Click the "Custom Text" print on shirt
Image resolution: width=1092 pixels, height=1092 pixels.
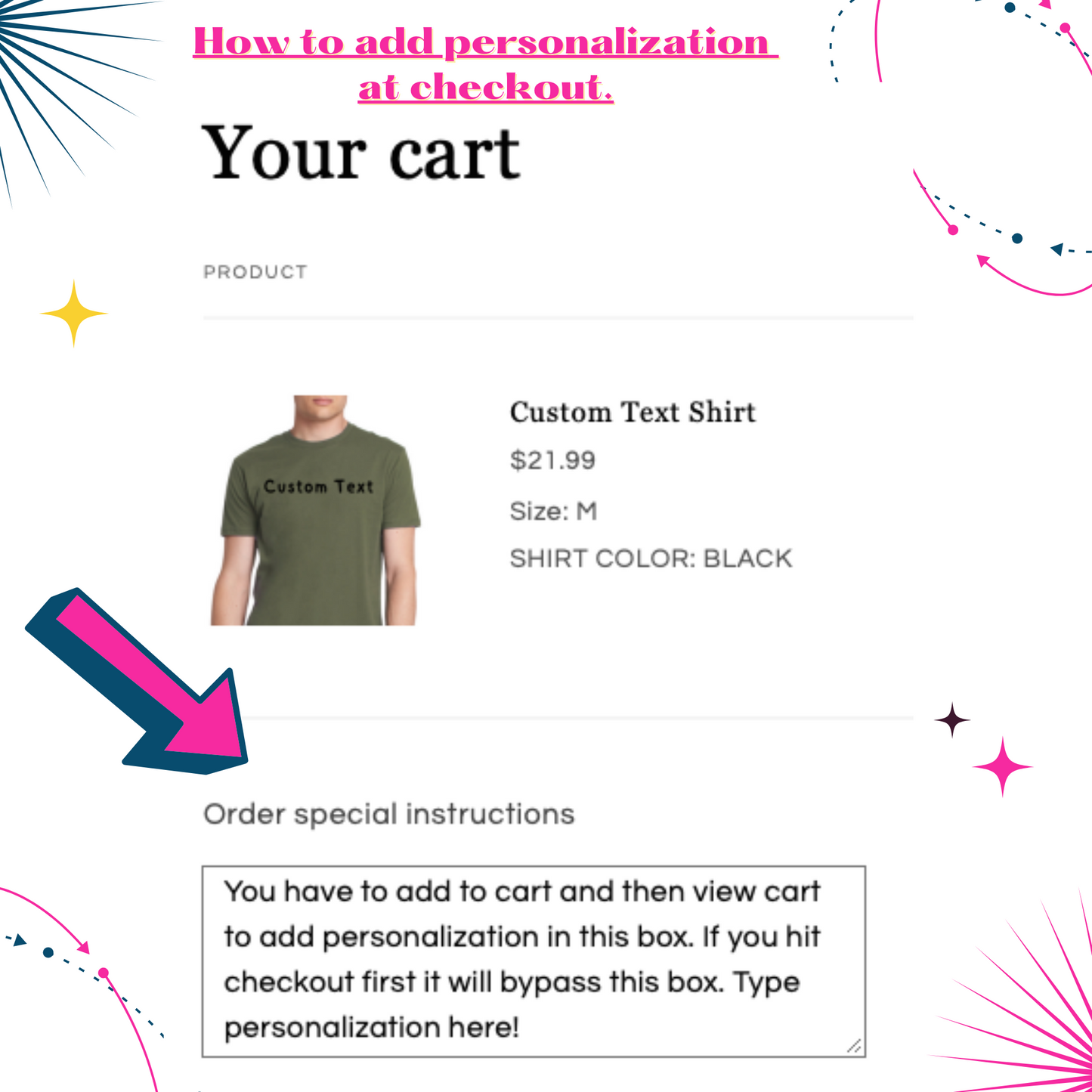pos(318,487)
